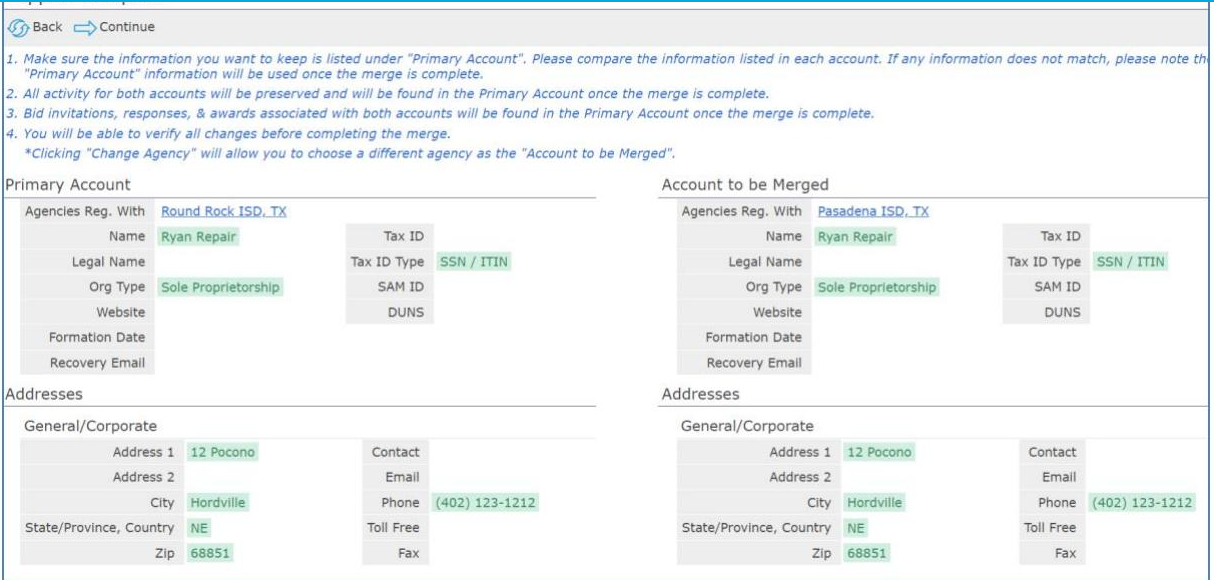The height and width of the screenshot is (580, 1214).
Task: Select zip 68851 in Primary Account
Action: [x=210, y=553]
